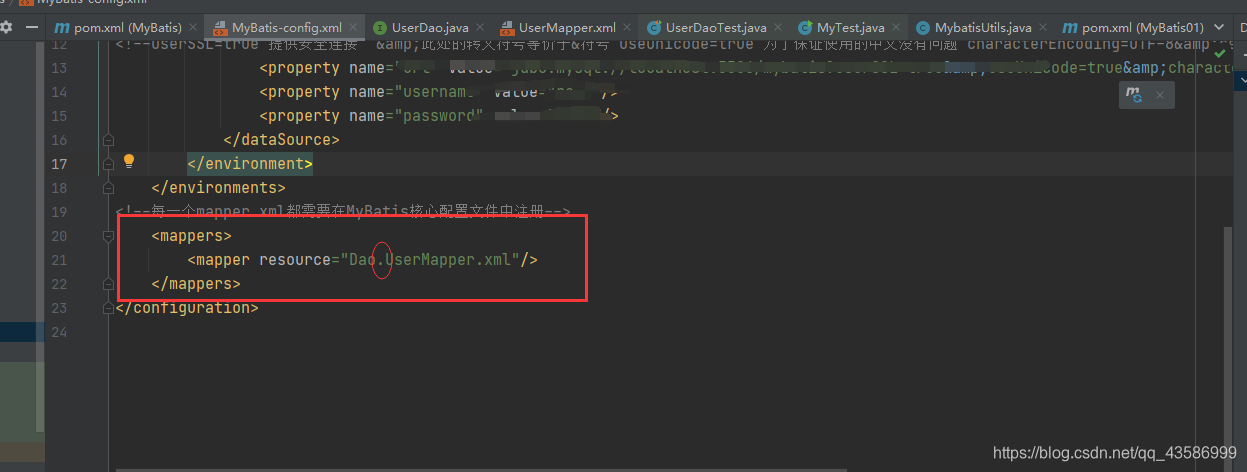
Task: Close the UserDao.java tab
Action: coord(480,28)
